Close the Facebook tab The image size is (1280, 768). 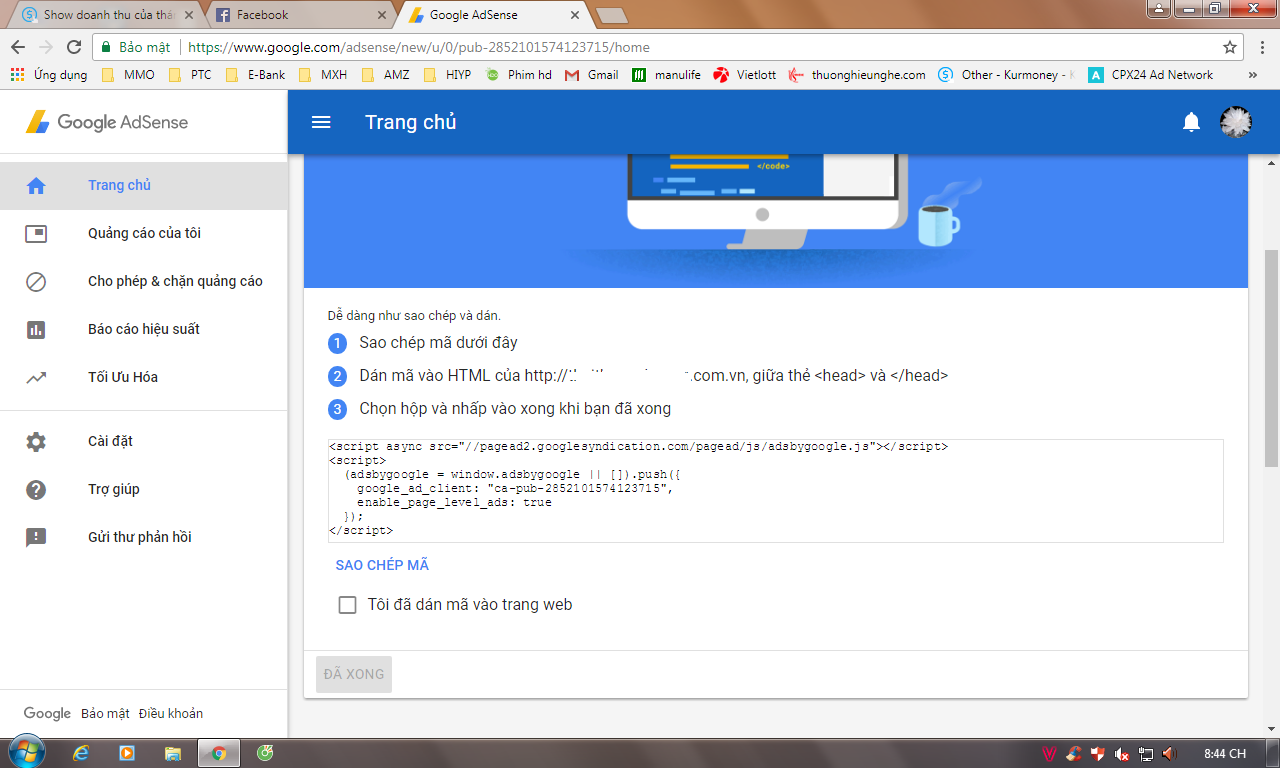pyautogui.click(x=381, y=15)
